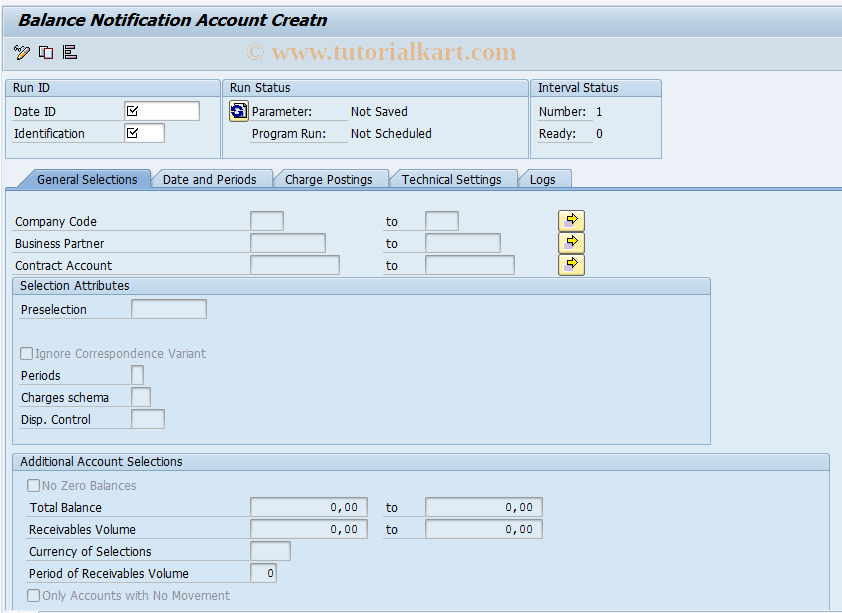Switch to the Date and Periods tab
The width and height of the screenshot is (842, 613).
[x=211, y=180]
